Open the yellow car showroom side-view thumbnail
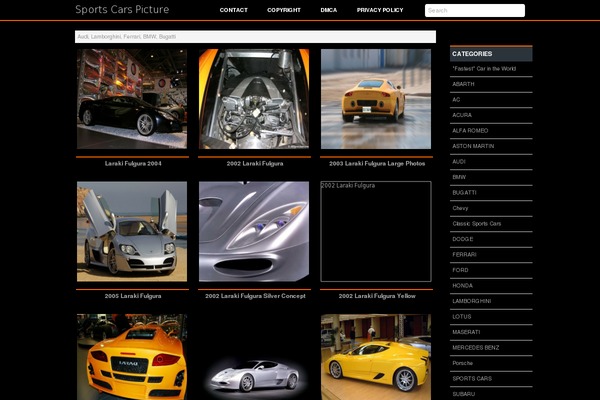 click(376, 357)
